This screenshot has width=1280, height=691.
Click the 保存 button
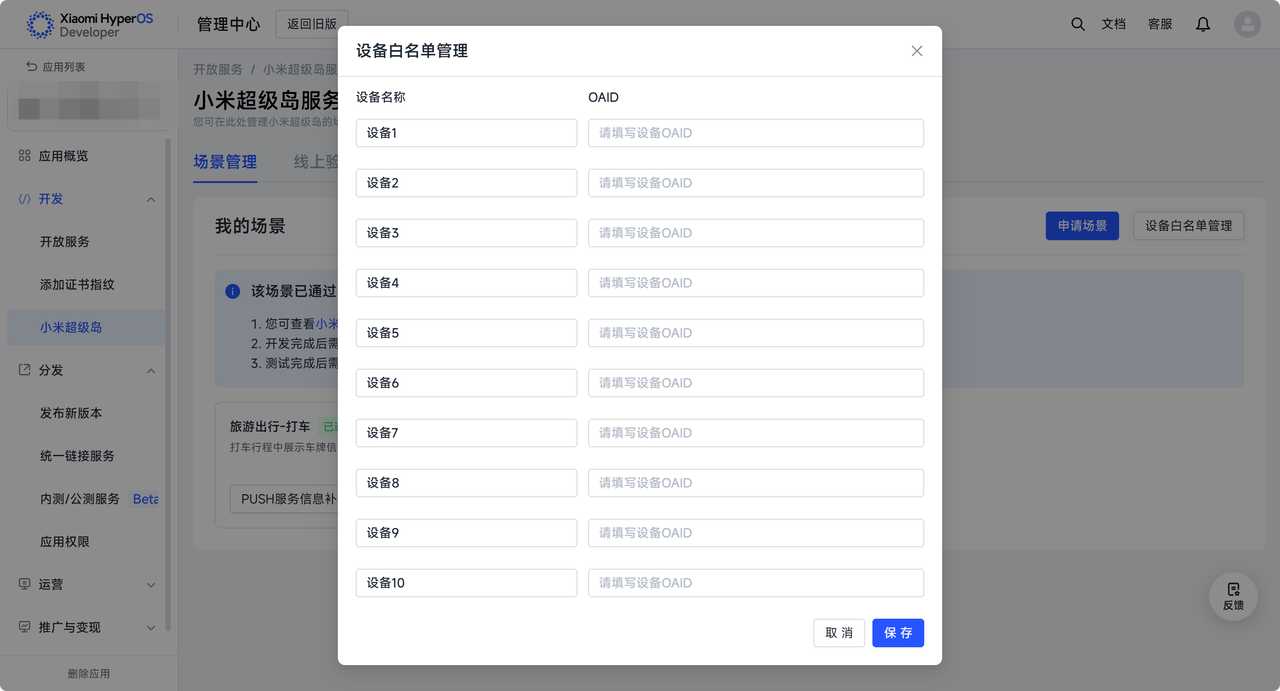click(897, 633)
